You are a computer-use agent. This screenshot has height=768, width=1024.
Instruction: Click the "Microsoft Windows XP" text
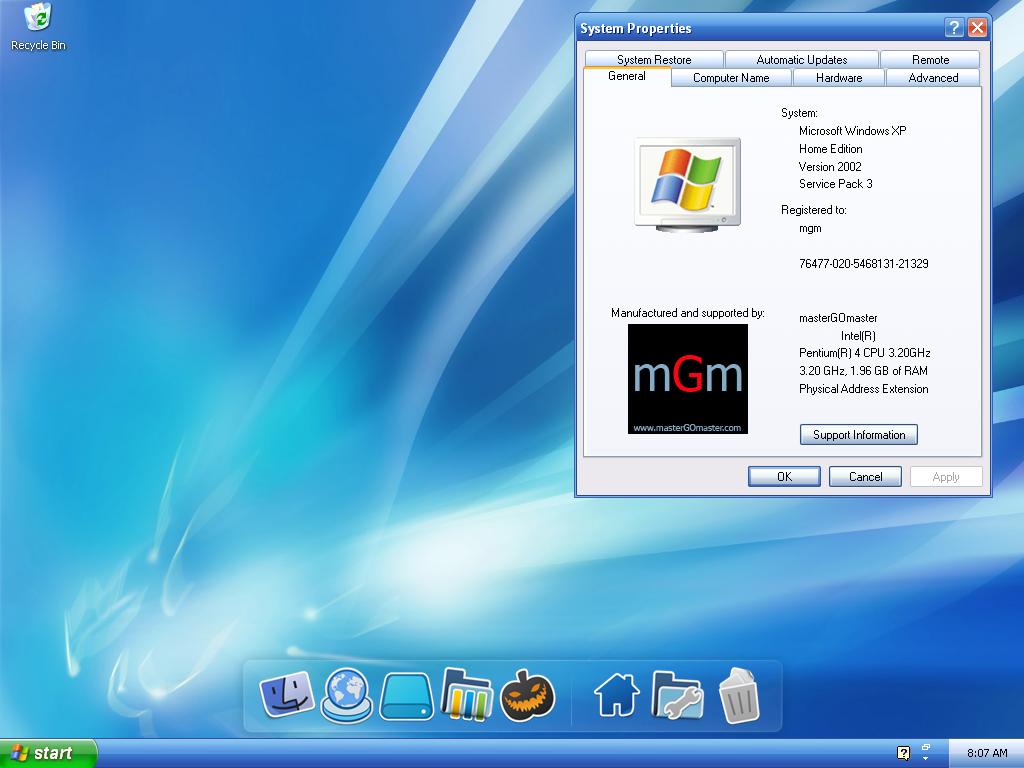(852, 131)
